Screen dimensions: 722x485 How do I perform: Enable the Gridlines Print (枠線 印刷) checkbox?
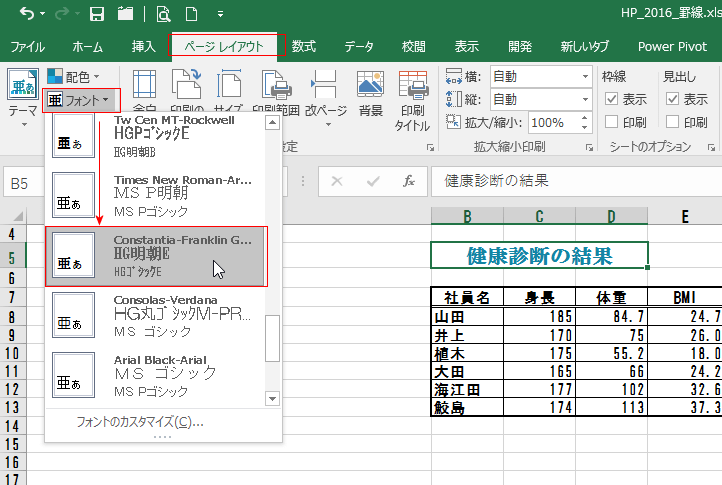pyautogui.click(x=611, y=122)
